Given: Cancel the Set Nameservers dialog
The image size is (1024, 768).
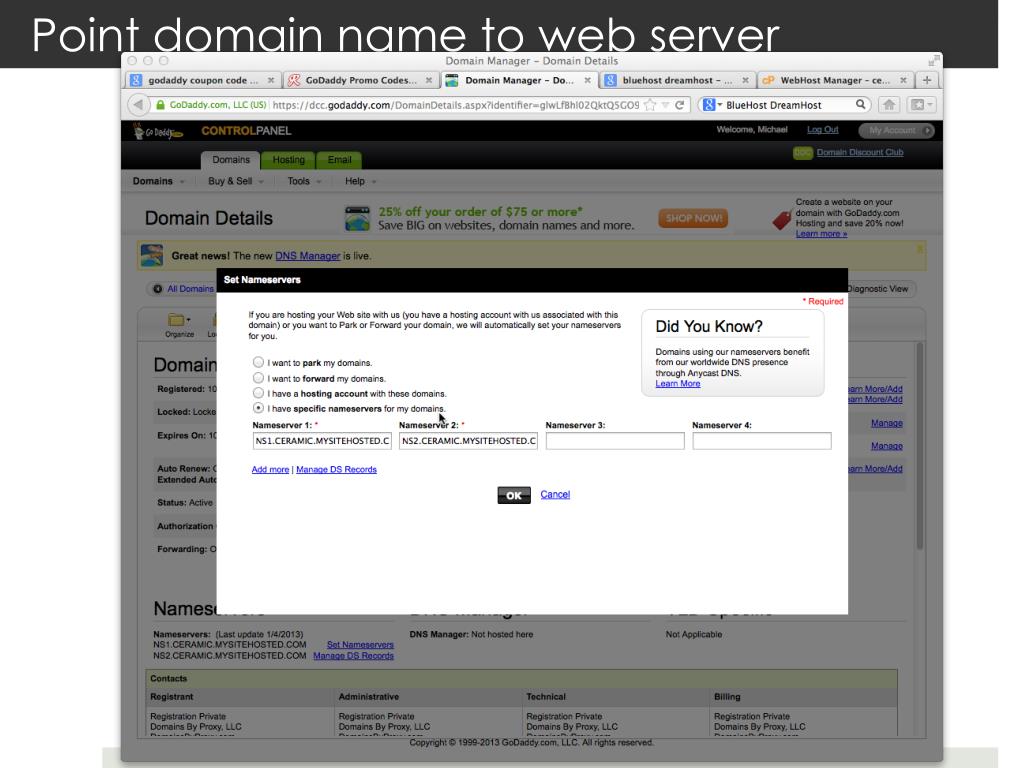Looking at the screenshot, I should tap(555, 494).
